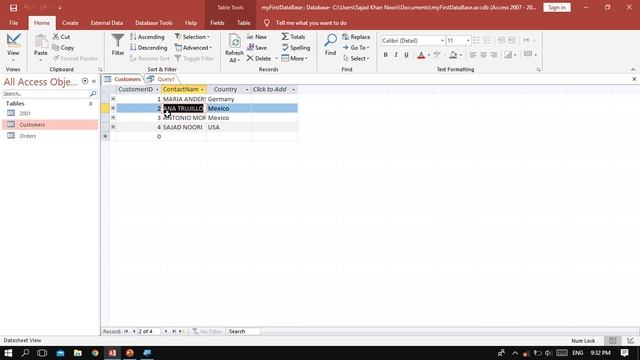Open the Advanced filter dropdown
640x360 pixels.
[193, 48]
